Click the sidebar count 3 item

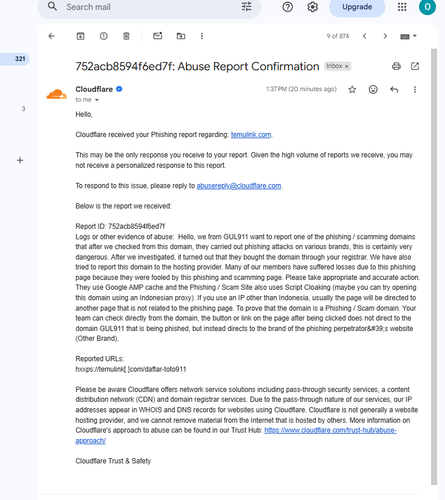point(23,109)
